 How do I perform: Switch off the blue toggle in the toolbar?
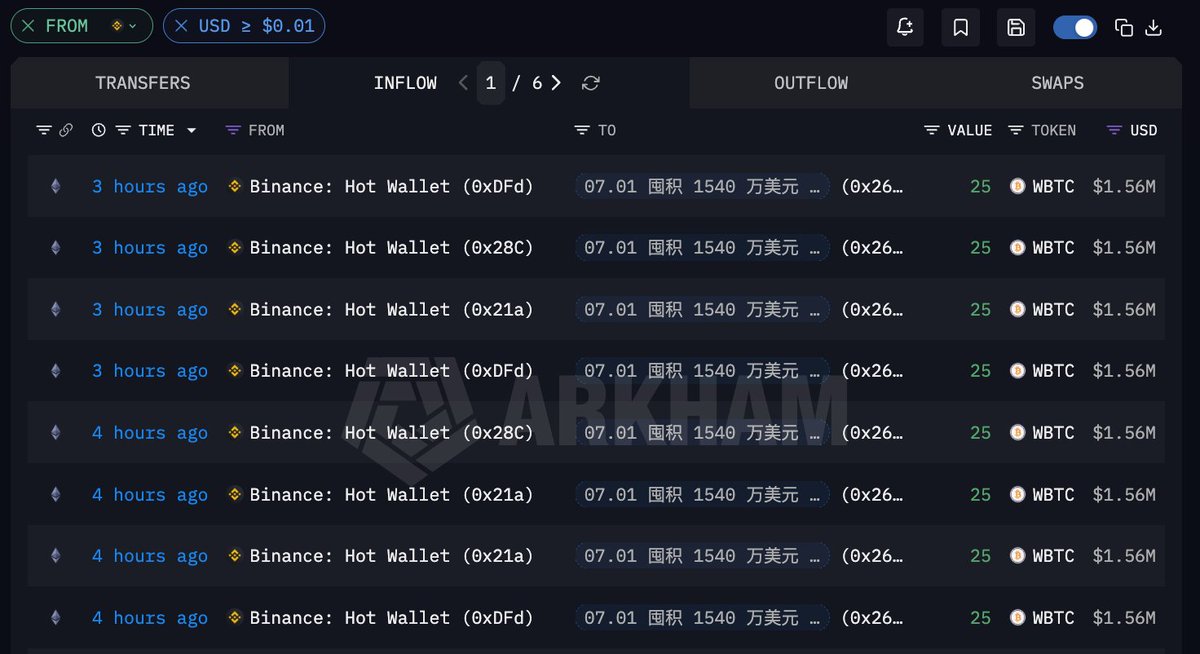(1075, 27)
